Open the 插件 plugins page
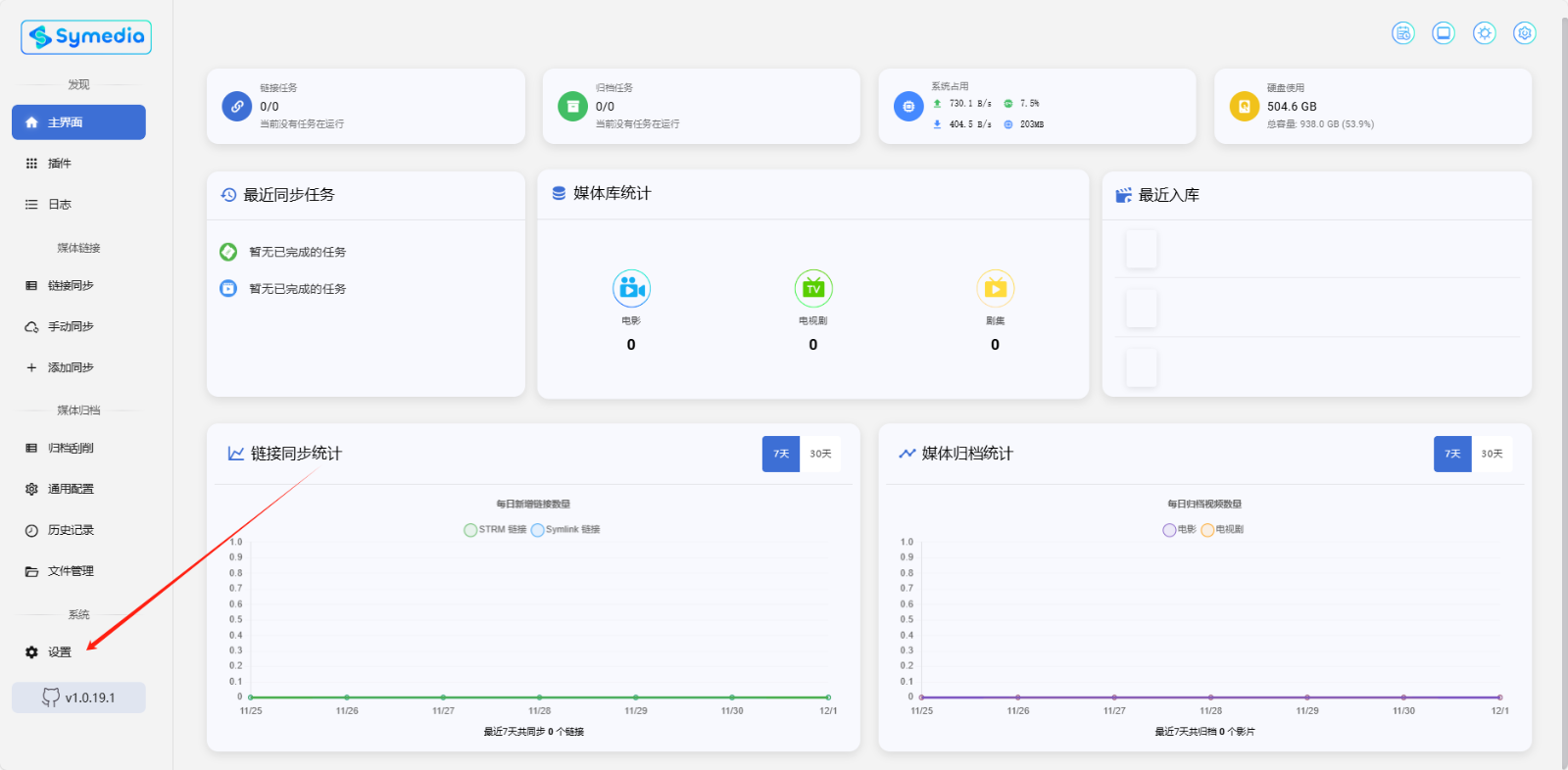The image size is (1568, 770). (78, 164)
